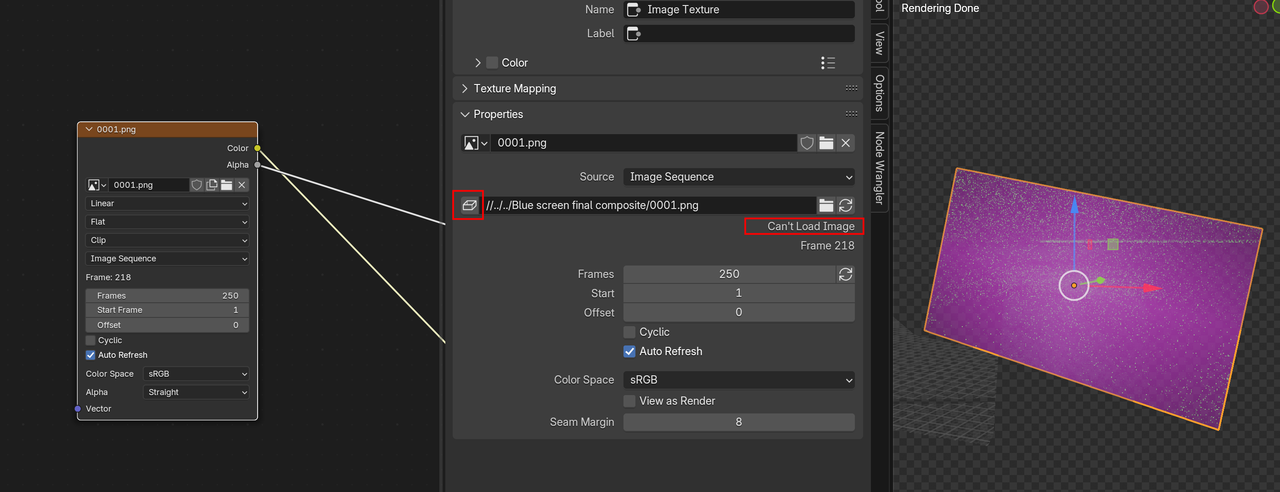The image size is (1280, 492).
Task: Expand the Color subpanel arrow
Action: 478,63
